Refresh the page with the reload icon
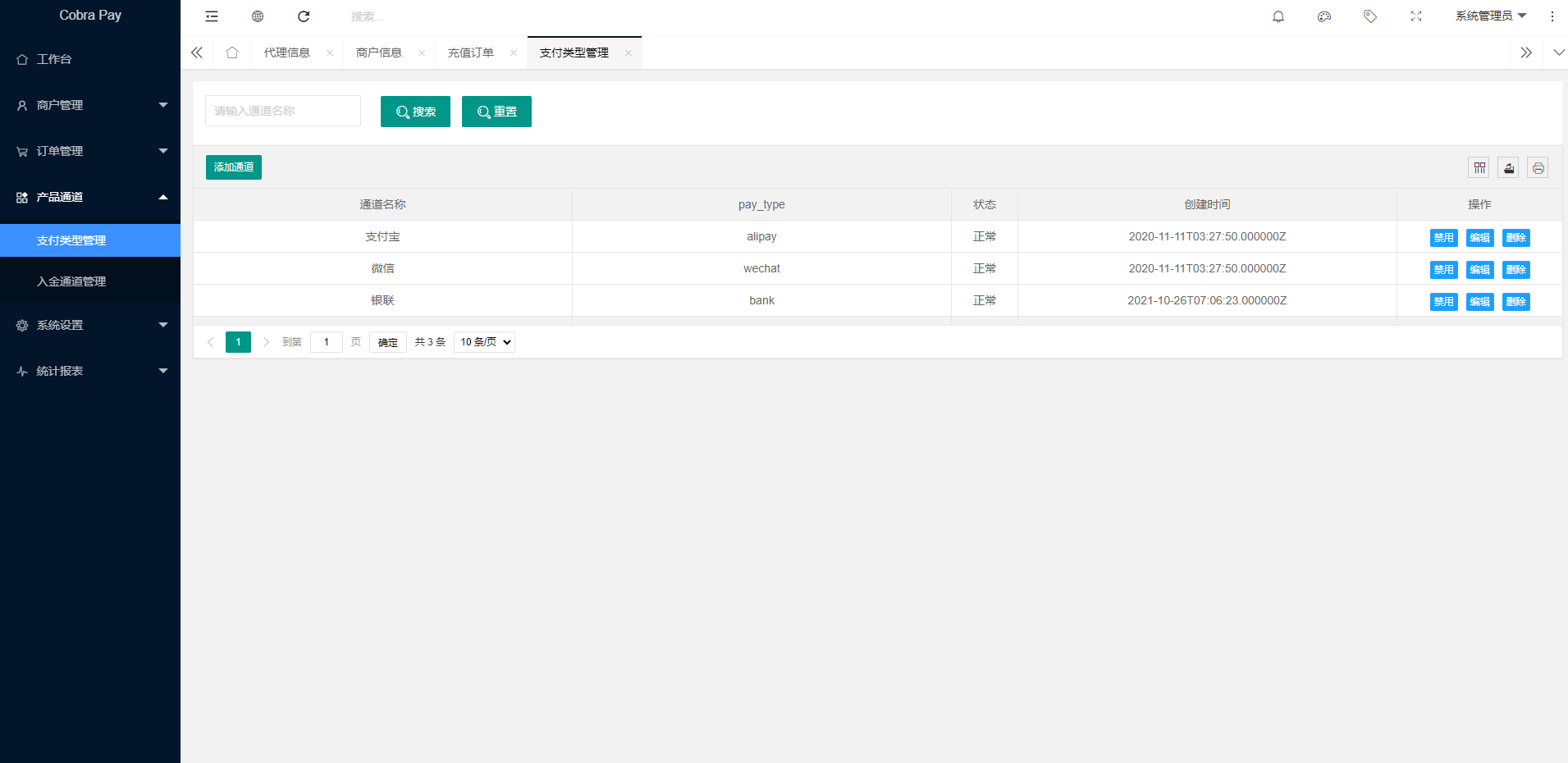Image resolution: width=1568 pixels, height=763 pixels. [304, 16]
